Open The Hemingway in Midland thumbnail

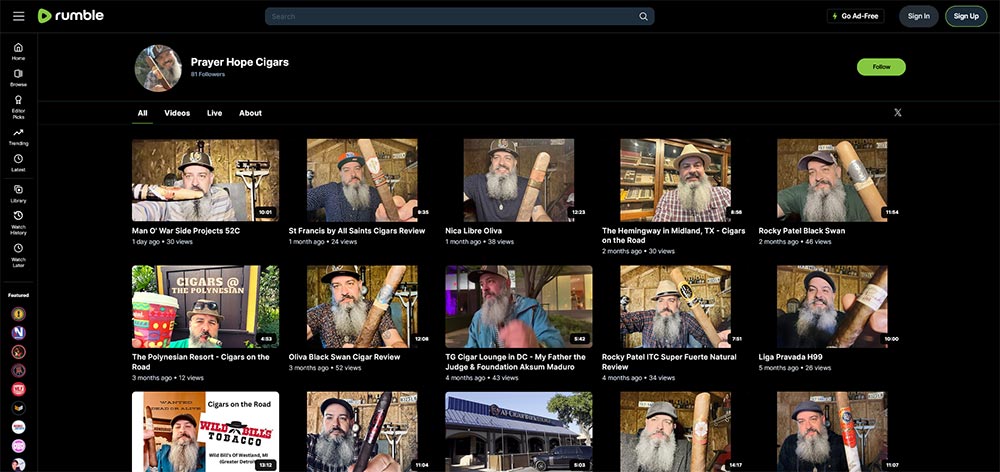click(675, 180)
